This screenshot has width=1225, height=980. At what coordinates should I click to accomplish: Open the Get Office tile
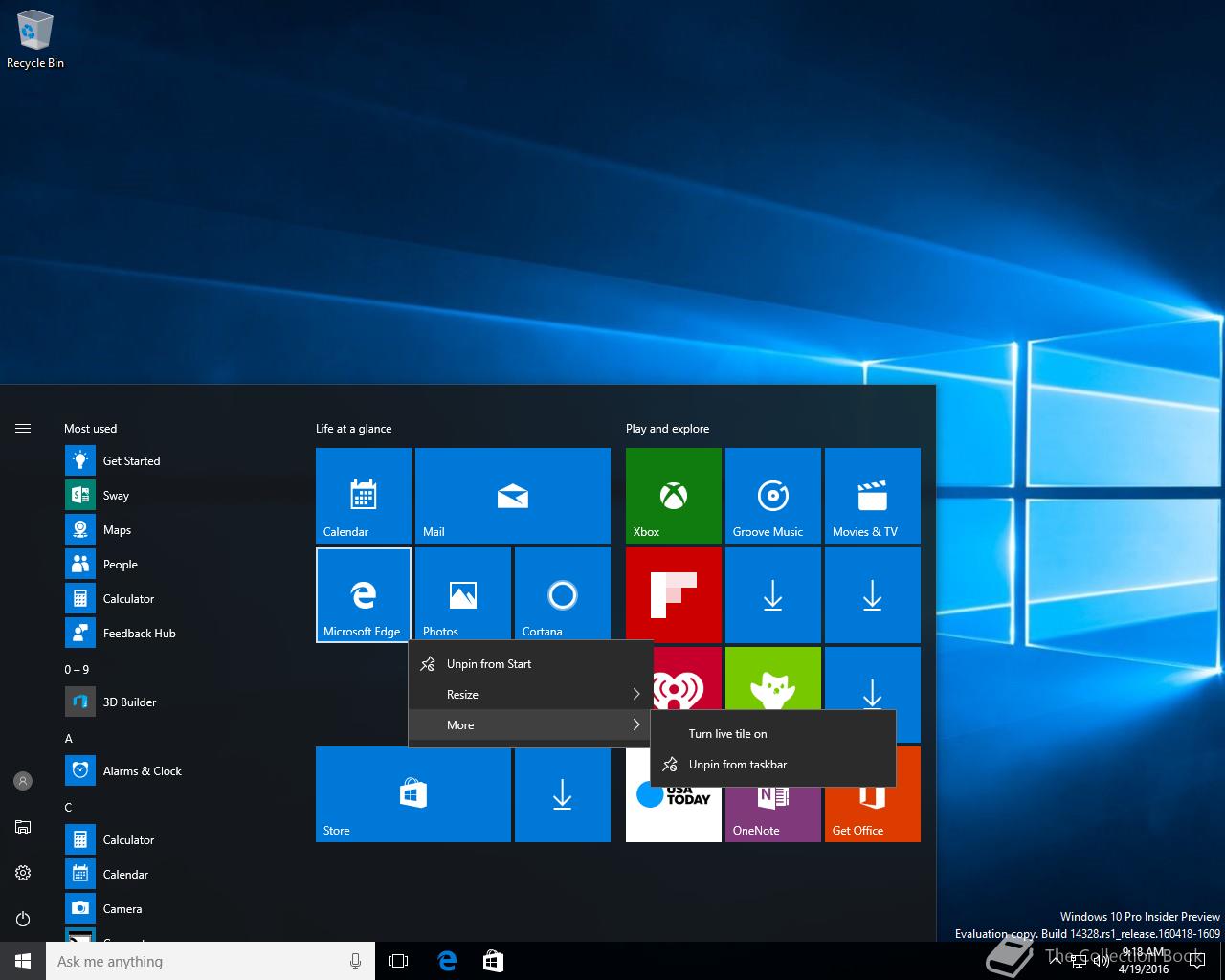click(873, 813)
